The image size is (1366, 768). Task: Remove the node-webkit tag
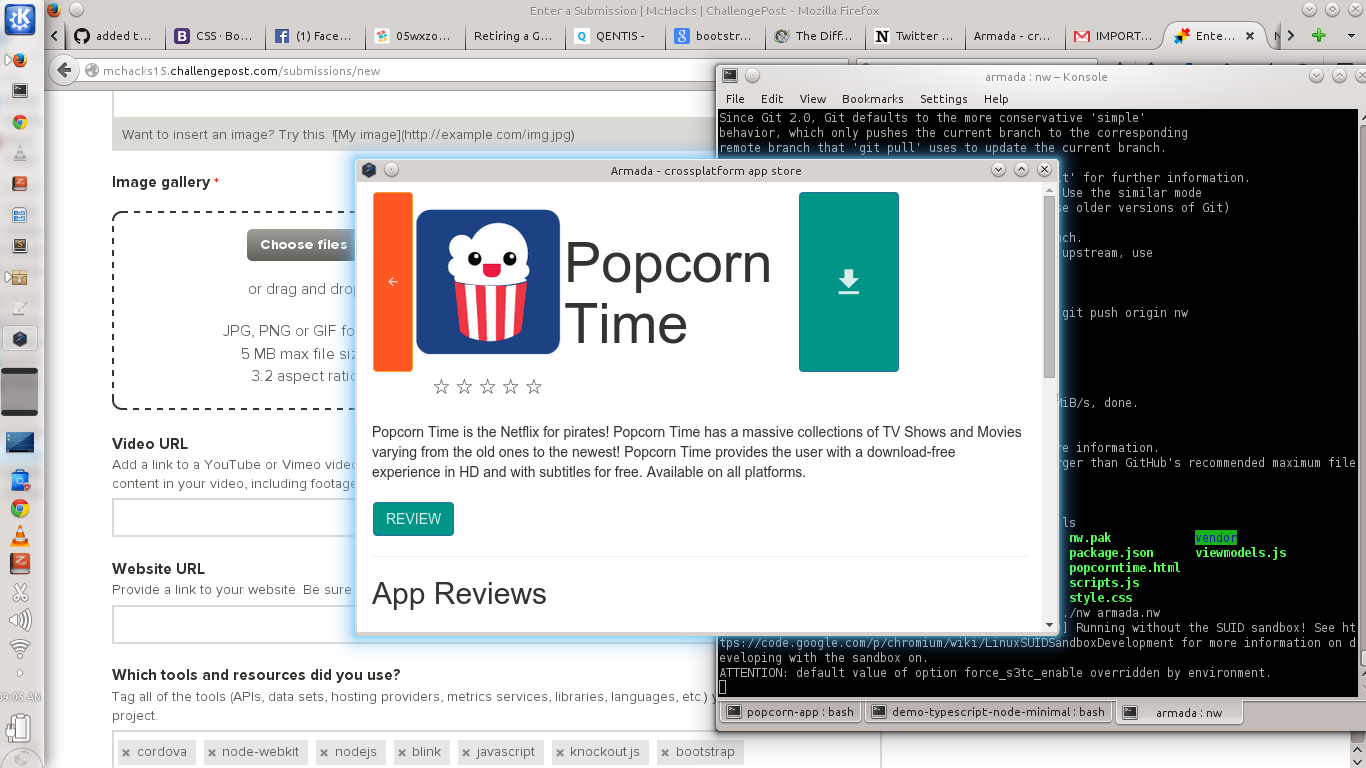[x=211, y=753]
